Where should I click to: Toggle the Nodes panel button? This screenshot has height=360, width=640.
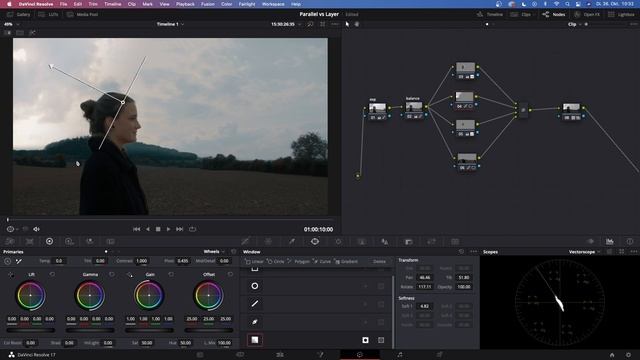(x=554, y=14)
